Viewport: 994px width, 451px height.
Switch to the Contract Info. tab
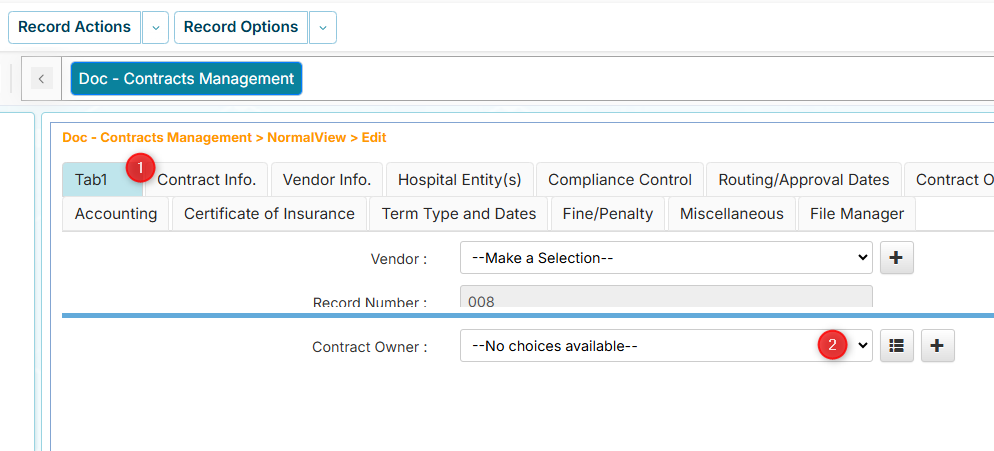[x=207, y=180]
